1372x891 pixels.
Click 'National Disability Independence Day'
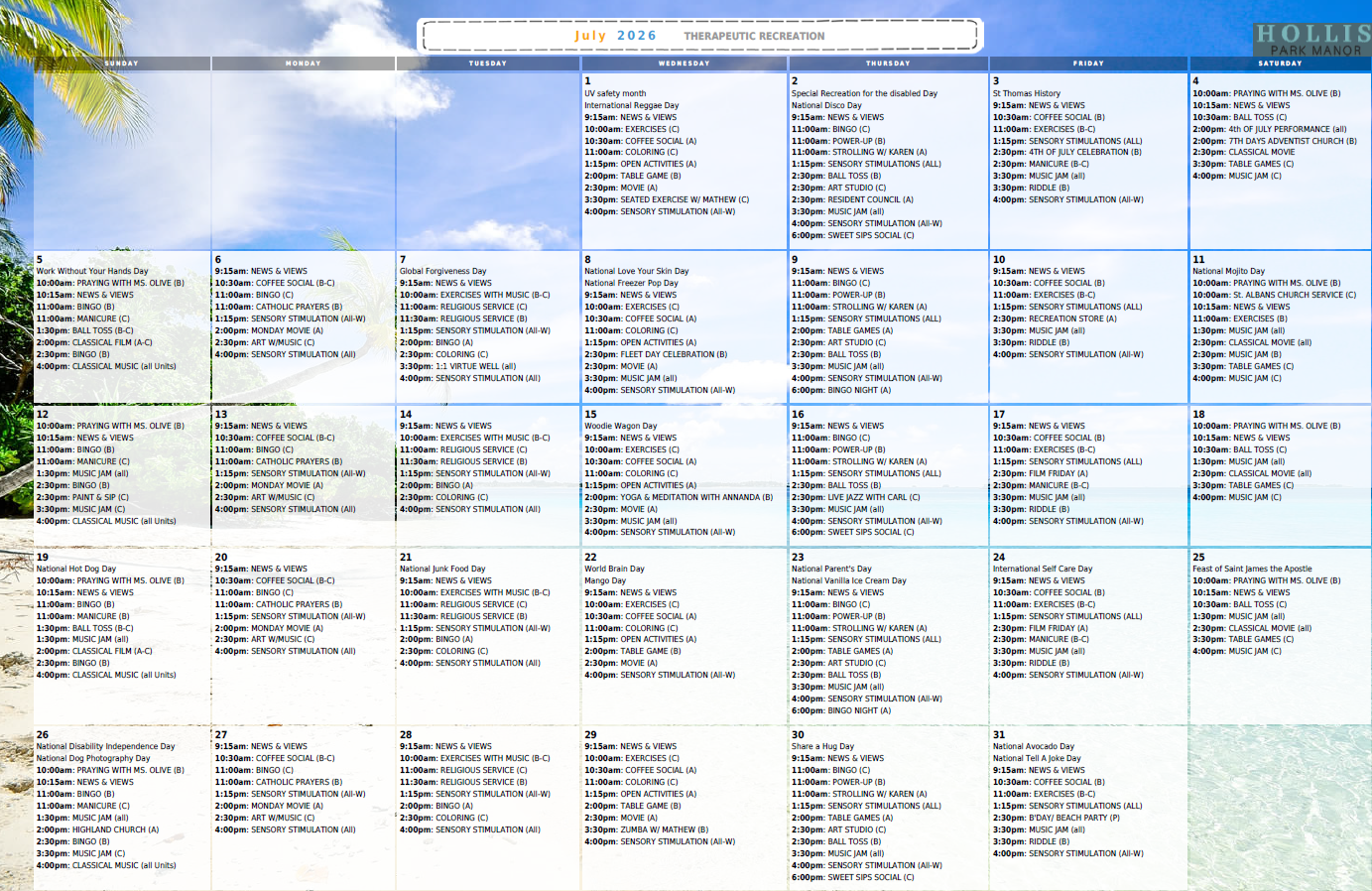[105, 746]
